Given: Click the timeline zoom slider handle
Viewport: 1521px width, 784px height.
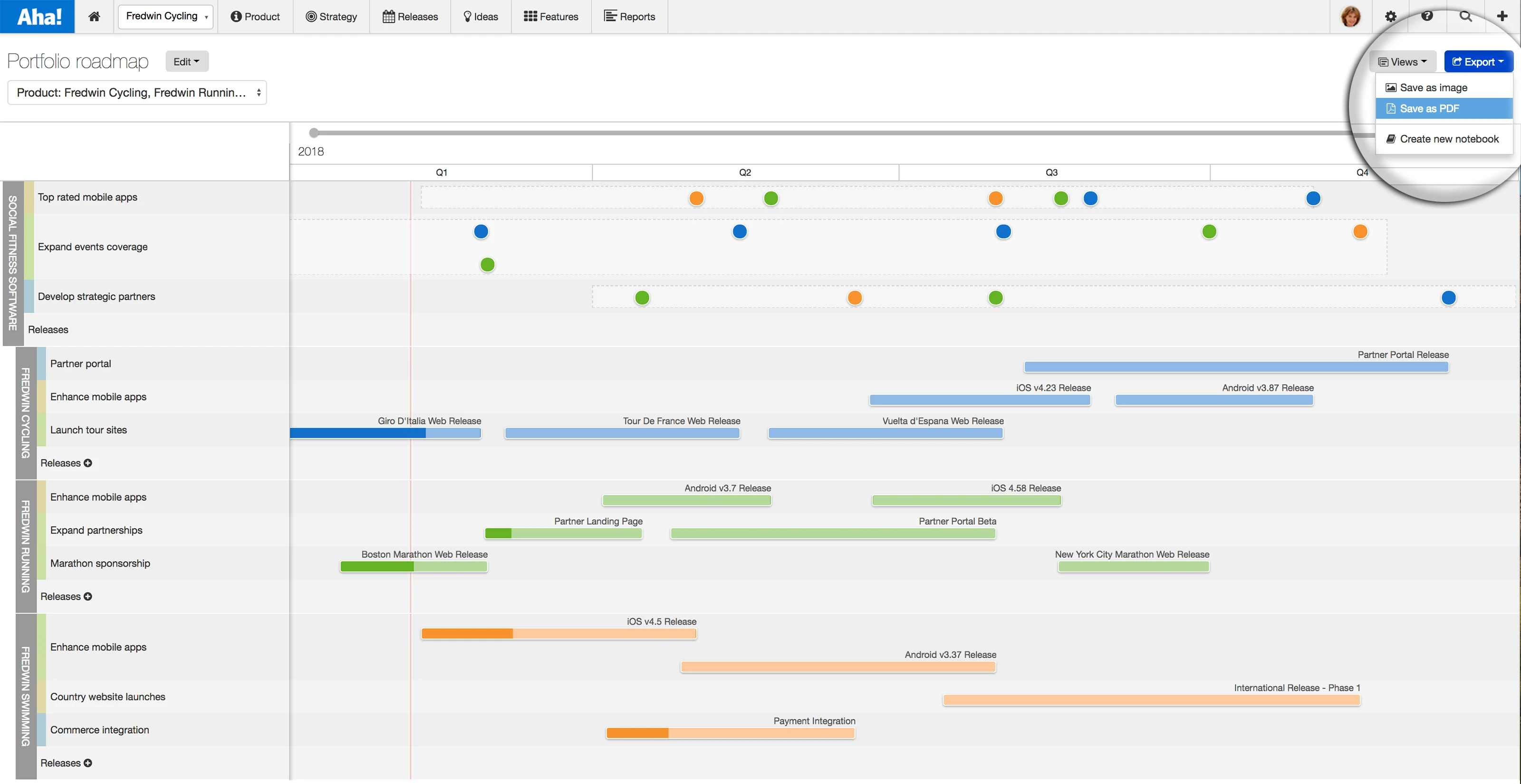Looking at the screenshot, I should pos(314,133).
